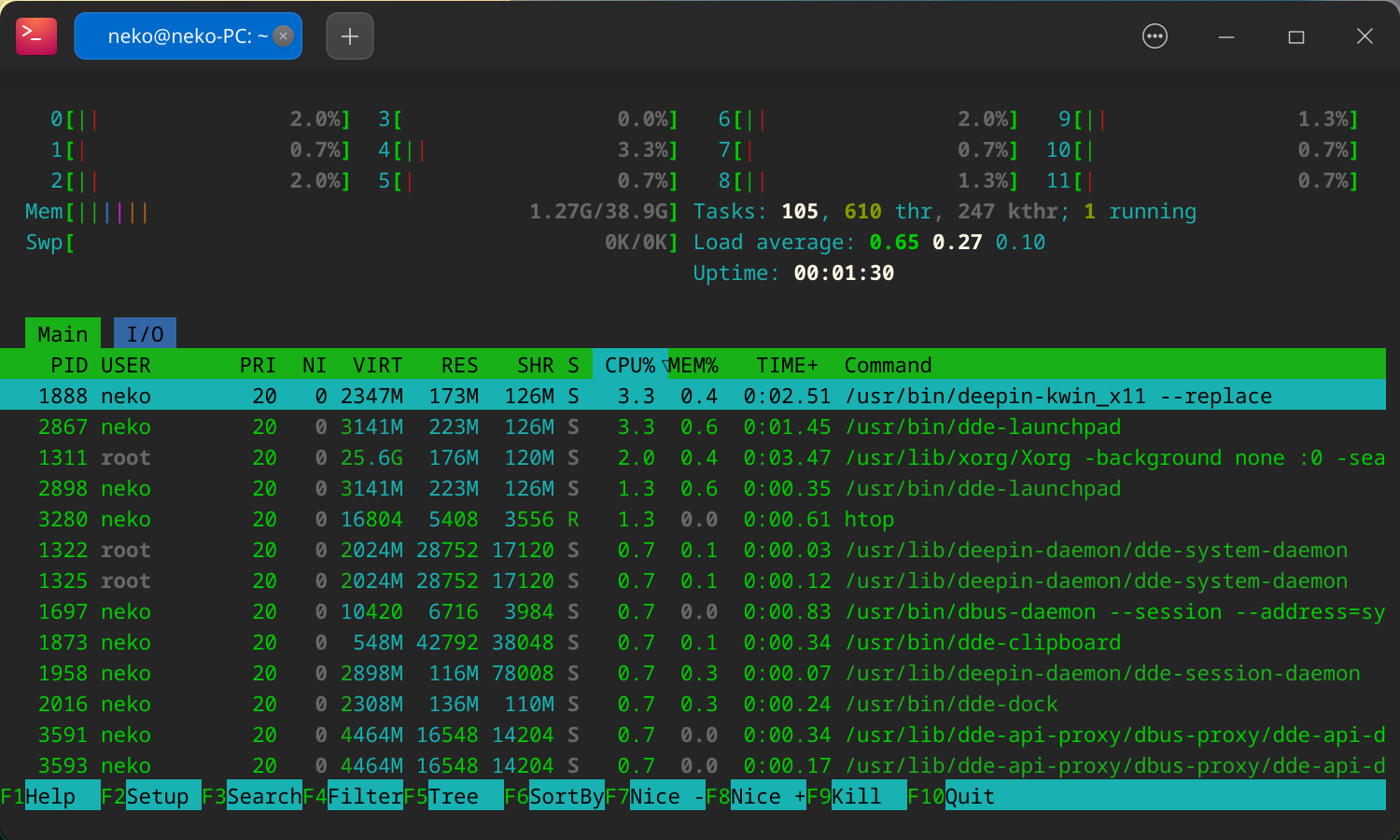The width and height of the screenshot is (1400, 840).
Task: Select dde-launchpad process with PID 2867
Action: 693,427
